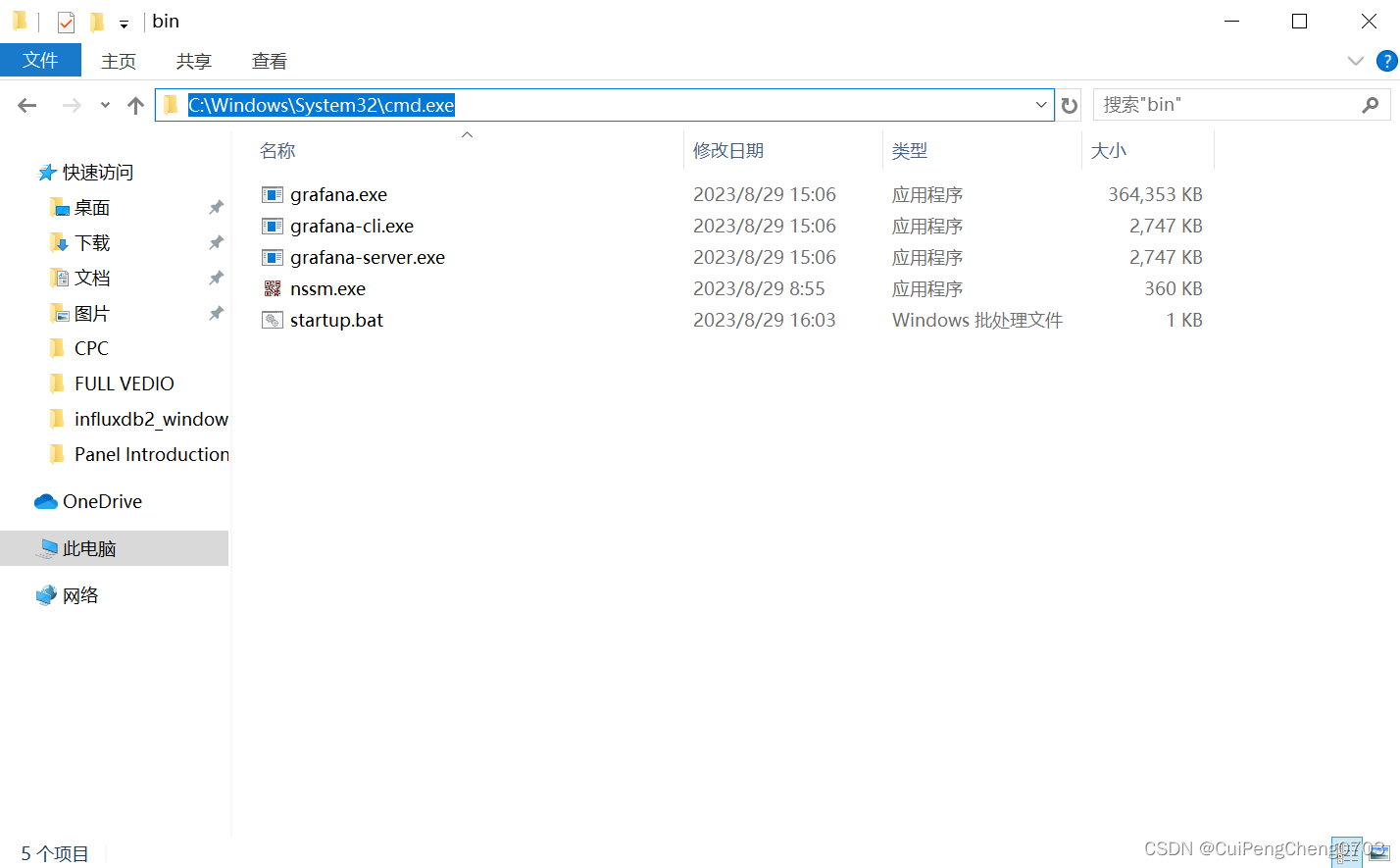Open the 文件 menu tab
The image size is (1400, 868).
tap(40, 61)
